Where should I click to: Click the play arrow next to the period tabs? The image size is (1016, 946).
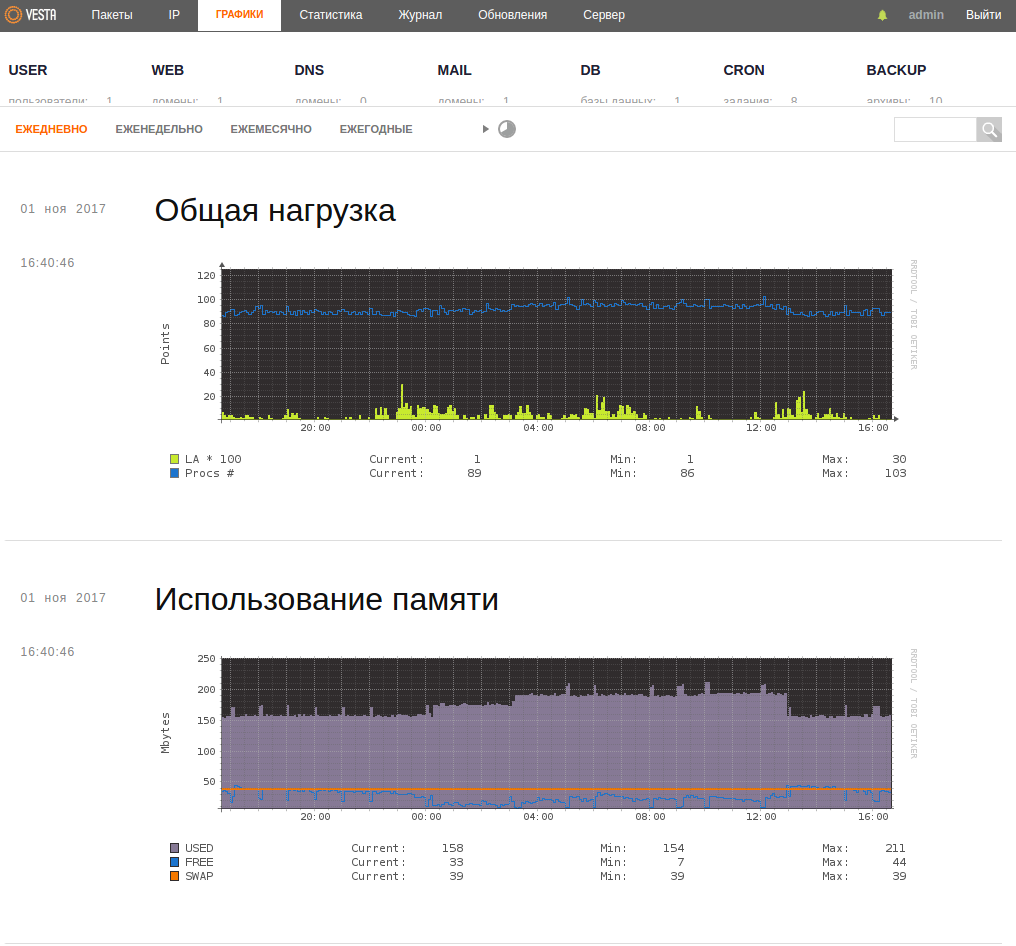point(485,129)
